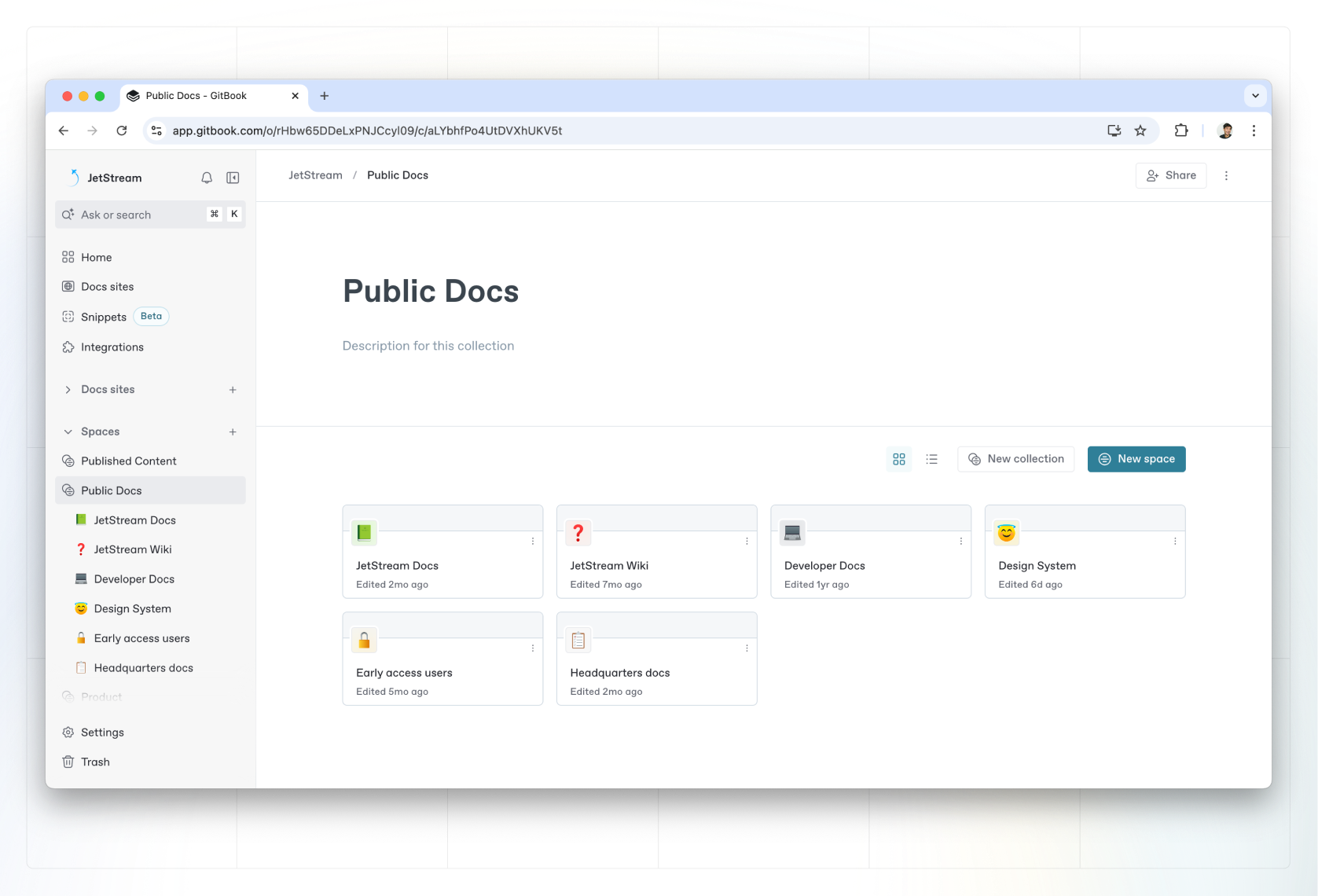Screen dimensions: 1318x896
Task: Open Integrations in the sidebar
Action: tap(112, 347)
